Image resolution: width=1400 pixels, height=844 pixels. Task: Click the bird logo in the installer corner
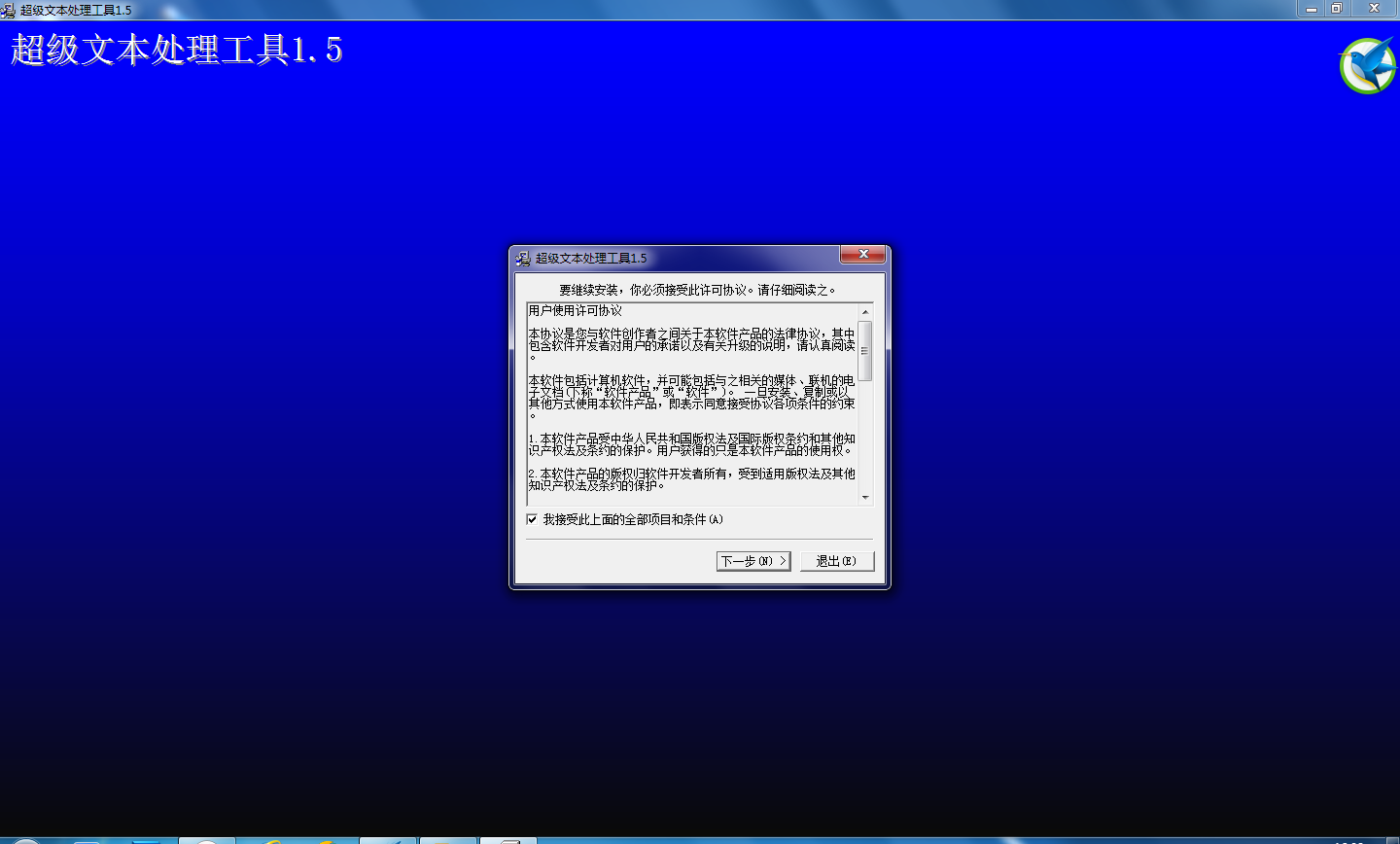[1368, 66]
